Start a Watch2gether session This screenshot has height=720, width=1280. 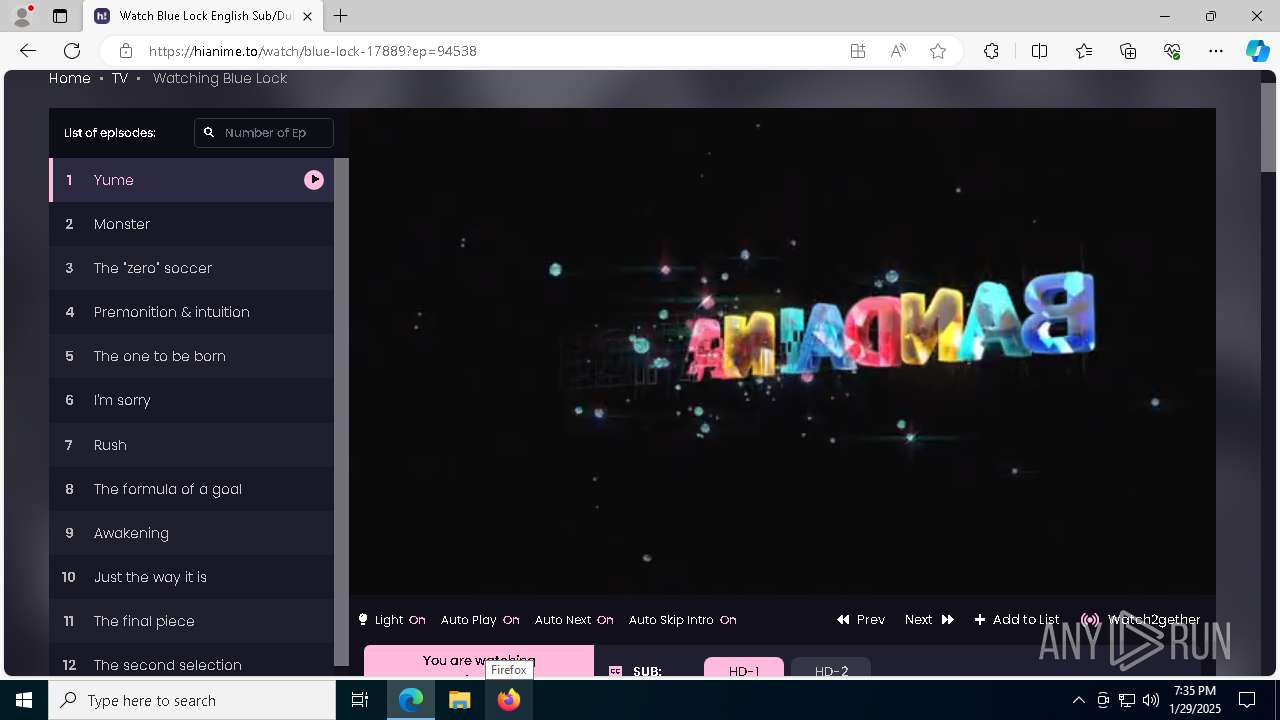coord(1140,620)
